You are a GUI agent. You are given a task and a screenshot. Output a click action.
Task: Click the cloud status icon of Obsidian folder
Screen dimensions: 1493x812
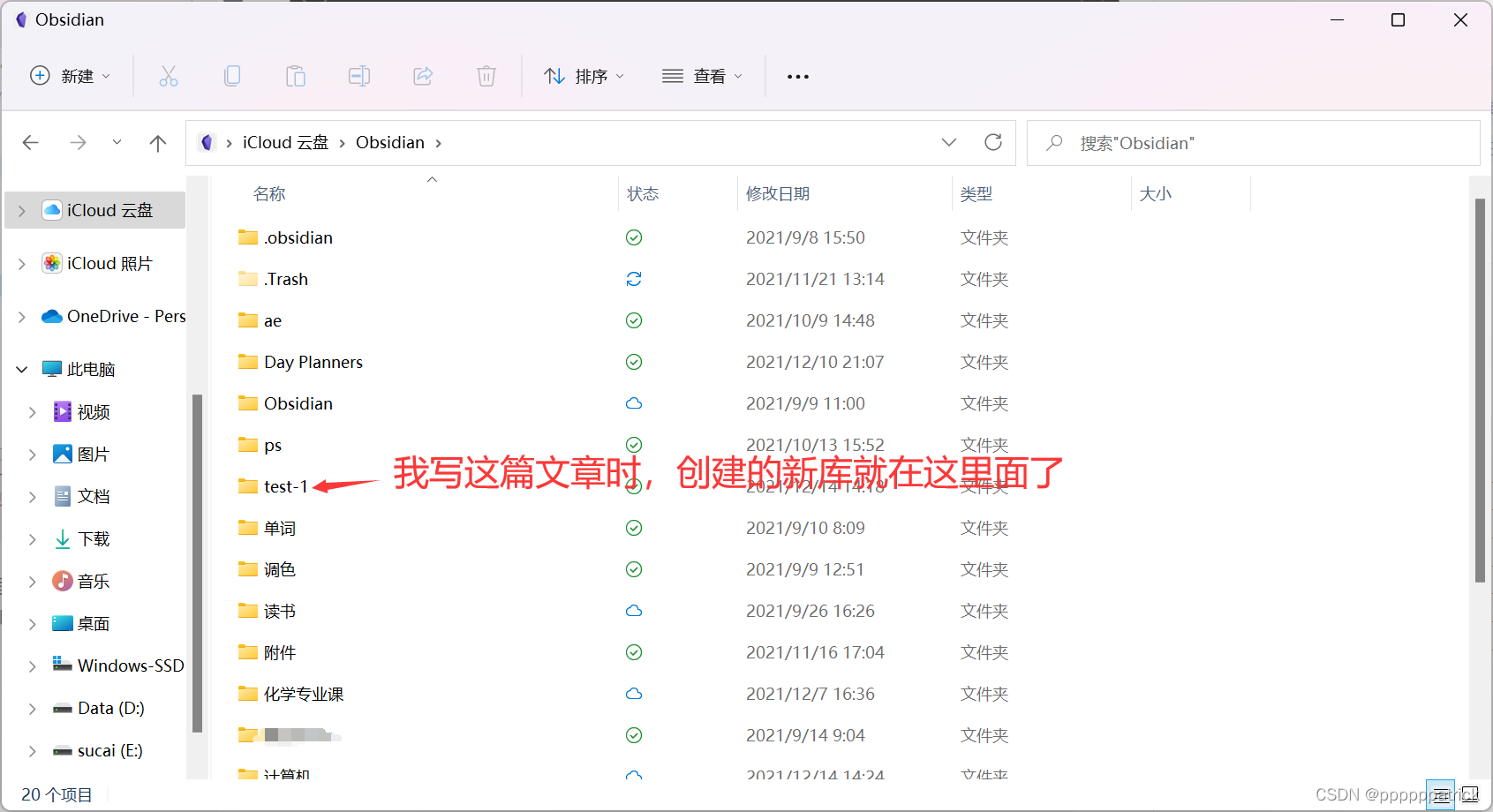[634, 403]
